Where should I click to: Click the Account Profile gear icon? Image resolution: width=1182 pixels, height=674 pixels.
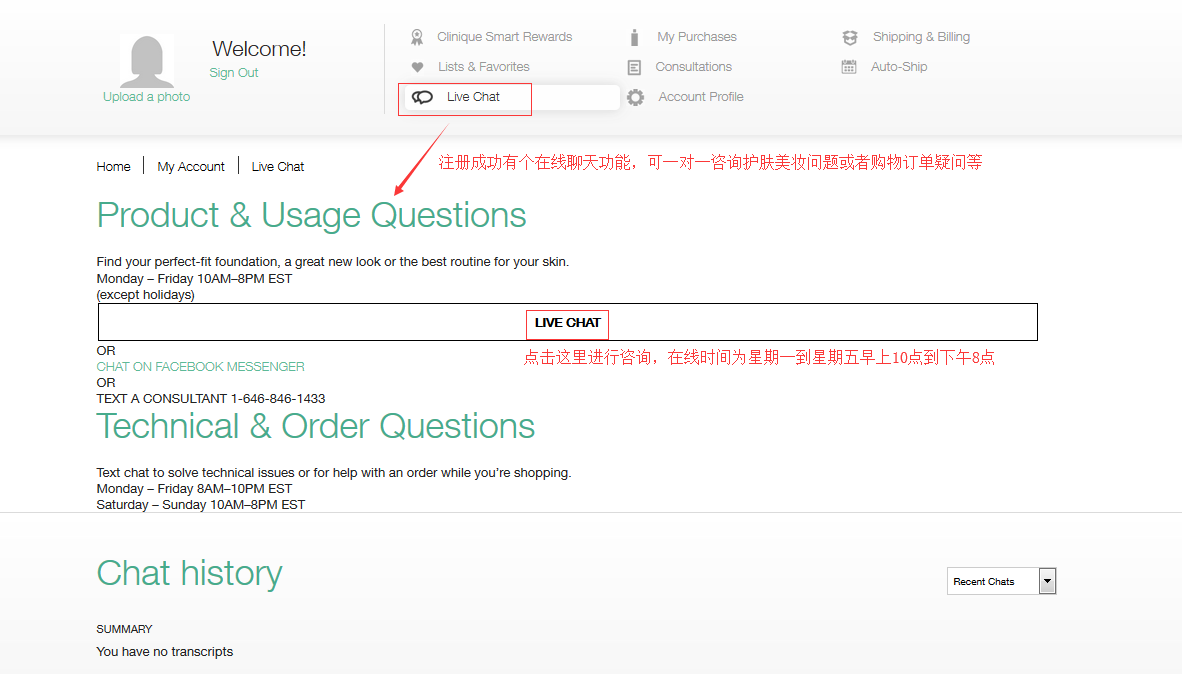pos(635,97)
